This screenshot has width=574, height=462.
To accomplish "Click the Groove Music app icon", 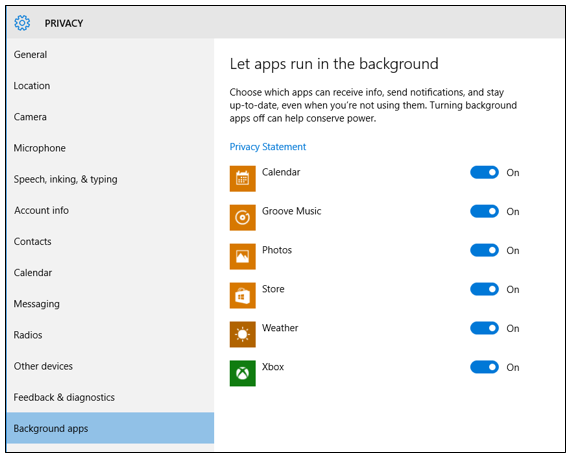I will coord(242,217).
